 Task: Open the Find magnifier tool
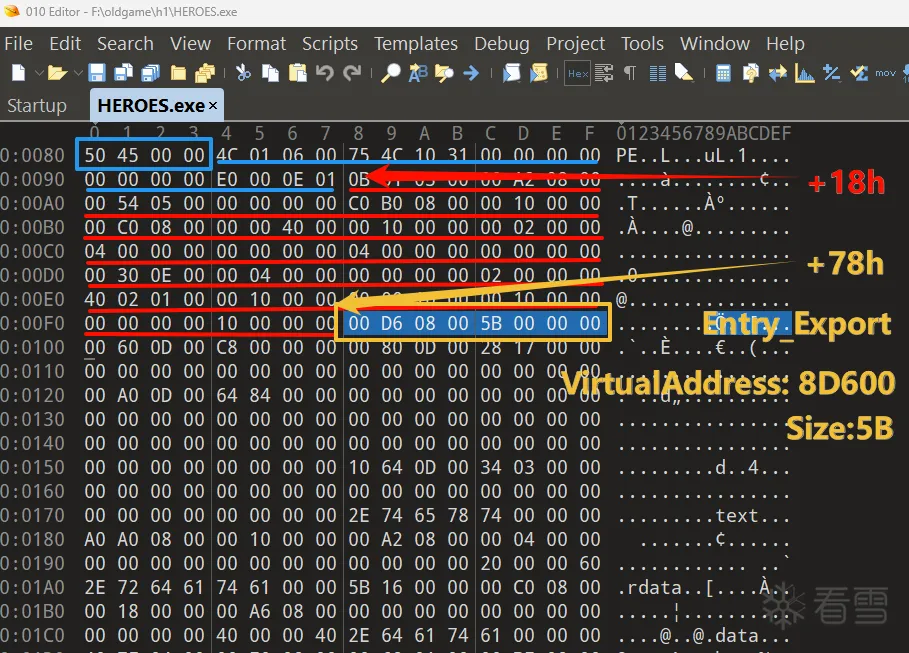tap(391, 73)
